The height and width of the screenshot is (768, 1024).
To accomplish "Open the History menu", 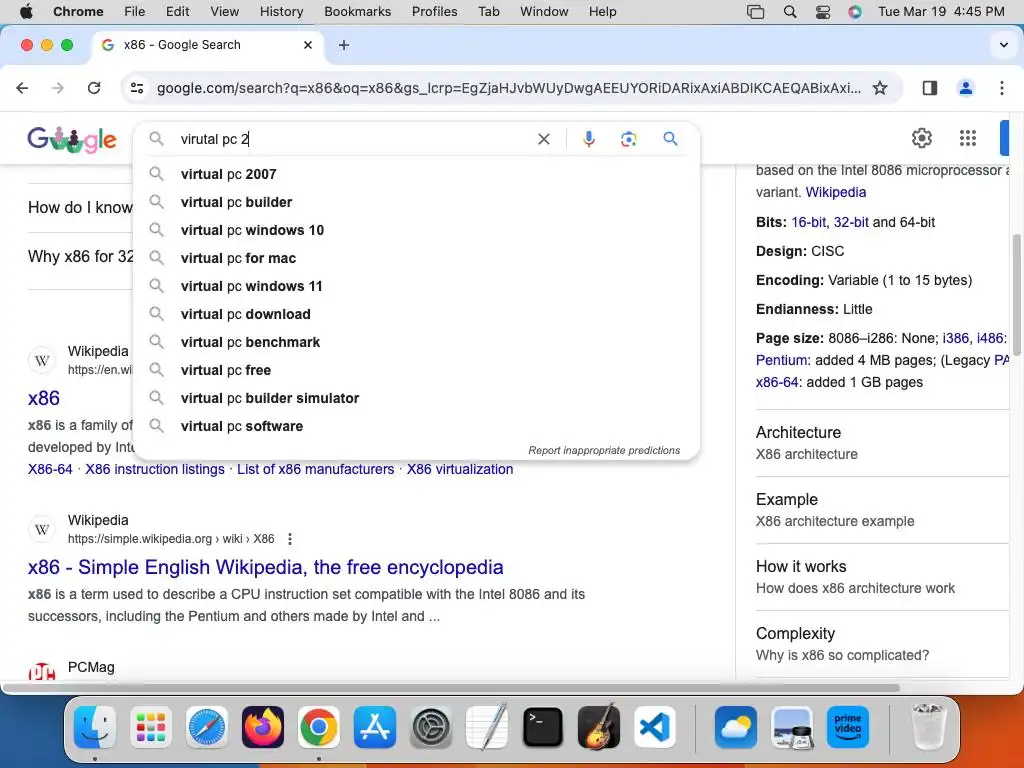I will (281, 12).
